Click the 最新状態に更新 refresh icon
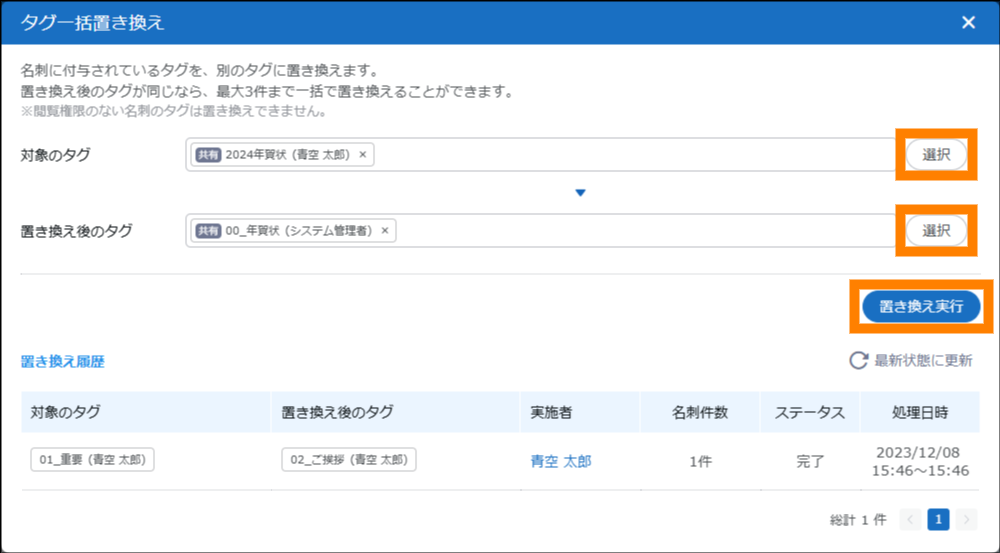Viewport: 1000px width, 553px height. [858, 361]
